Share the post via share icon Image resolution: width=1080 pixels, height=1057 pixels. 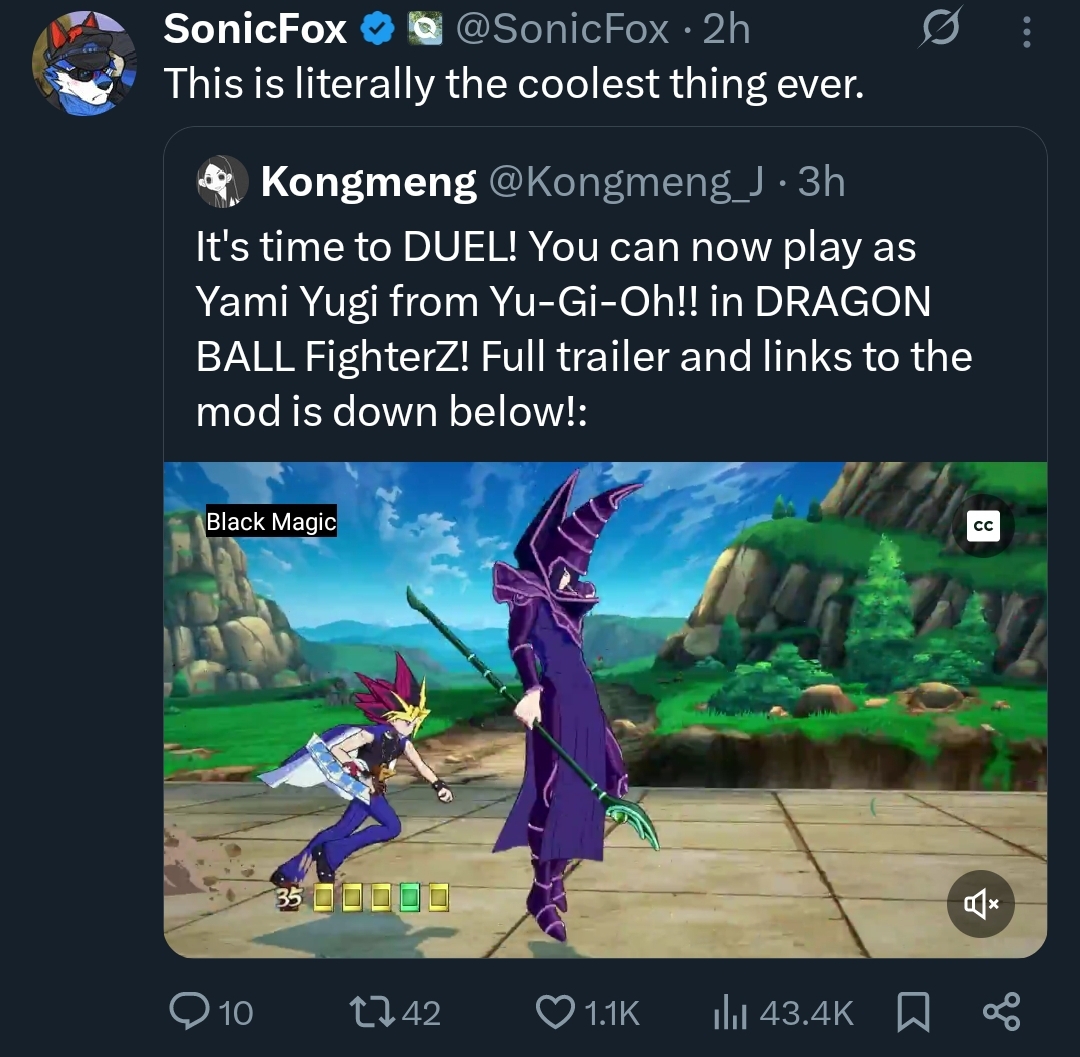(1001, 1012)
